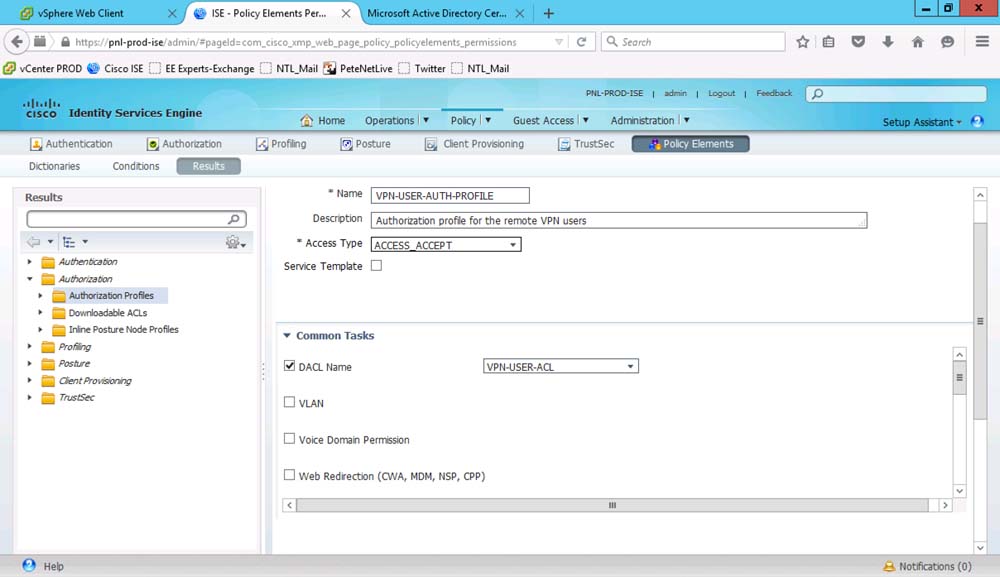
Task: Click into the Name field
Action: (450, 196)
